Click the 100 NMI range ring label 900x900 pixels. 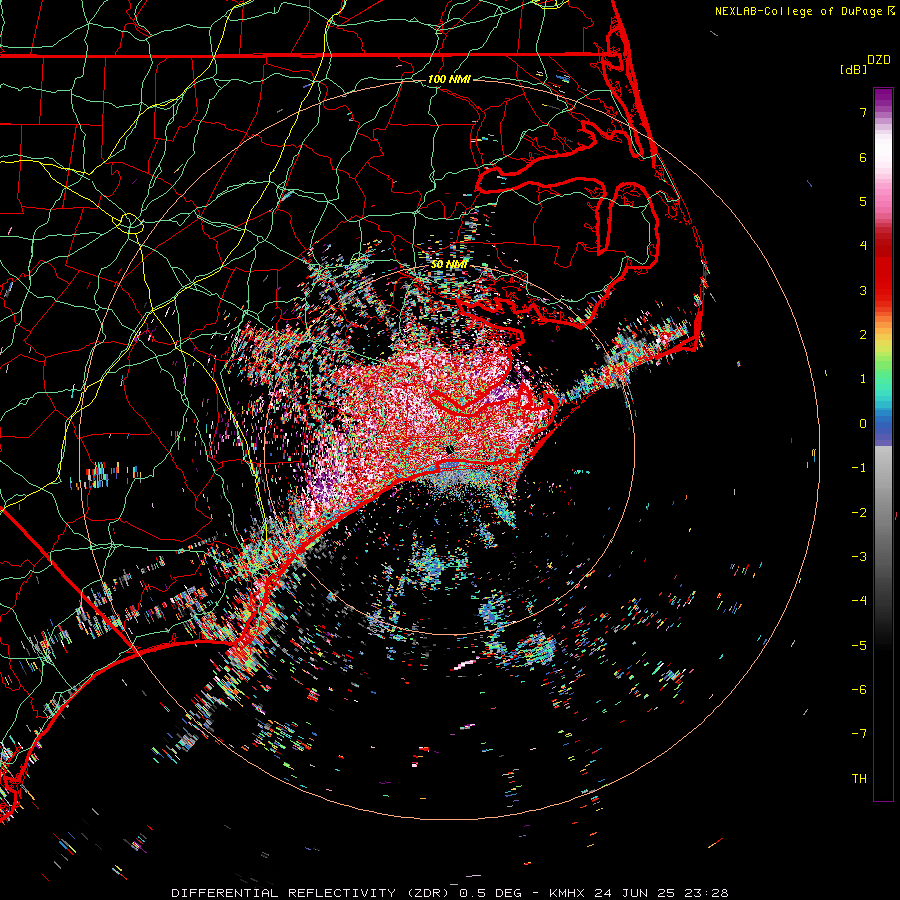pyautogui.click(x=449, y=79)
